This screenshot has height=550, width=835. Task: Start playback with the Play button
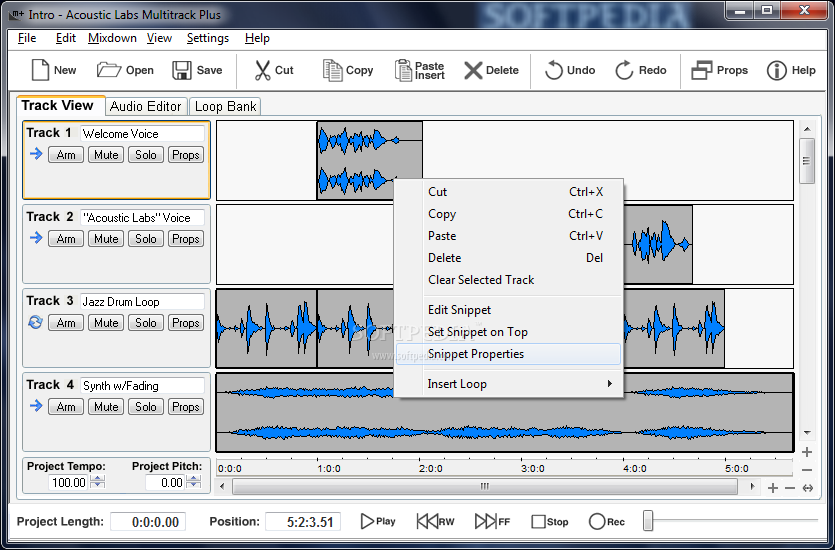point(378,522)
